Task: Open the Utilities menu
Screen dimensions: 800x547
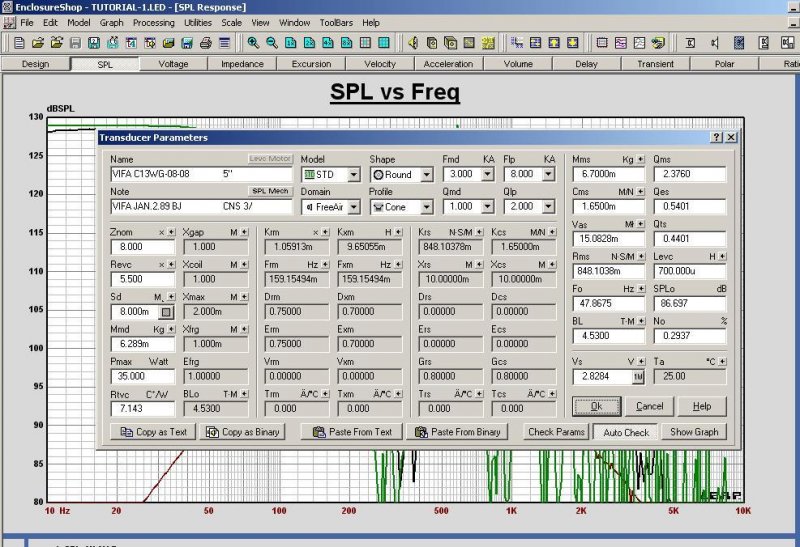Action: 197,22
